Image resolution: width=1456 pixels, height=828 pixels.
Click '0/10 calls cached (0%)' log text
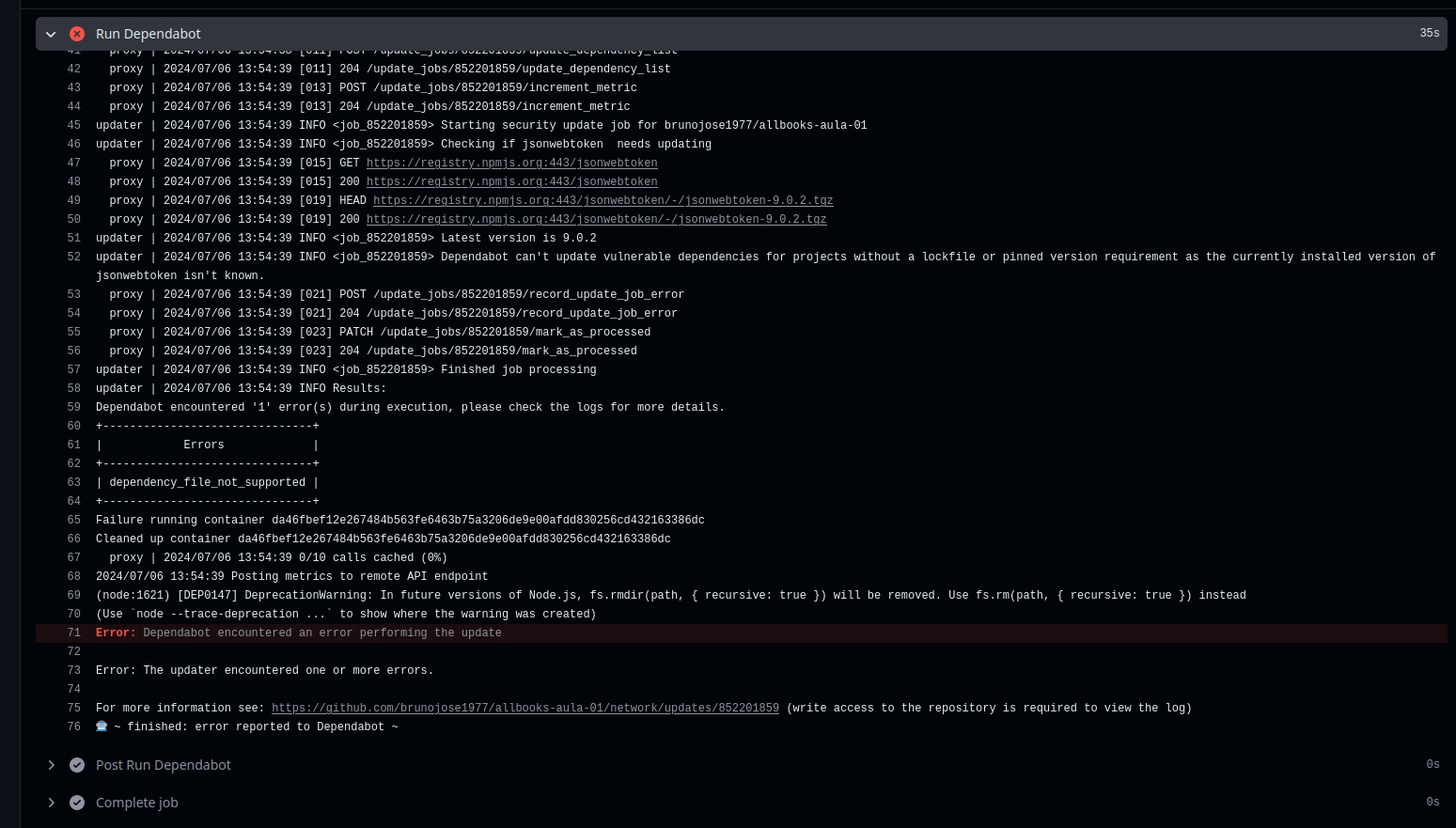pos(373,557)
